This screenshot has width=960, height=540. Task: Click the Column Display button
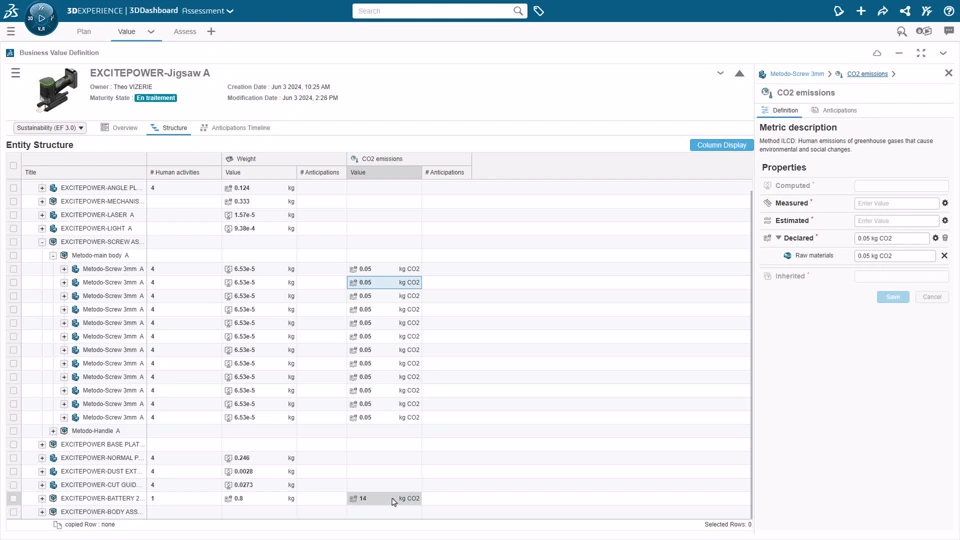coord(721,145)
